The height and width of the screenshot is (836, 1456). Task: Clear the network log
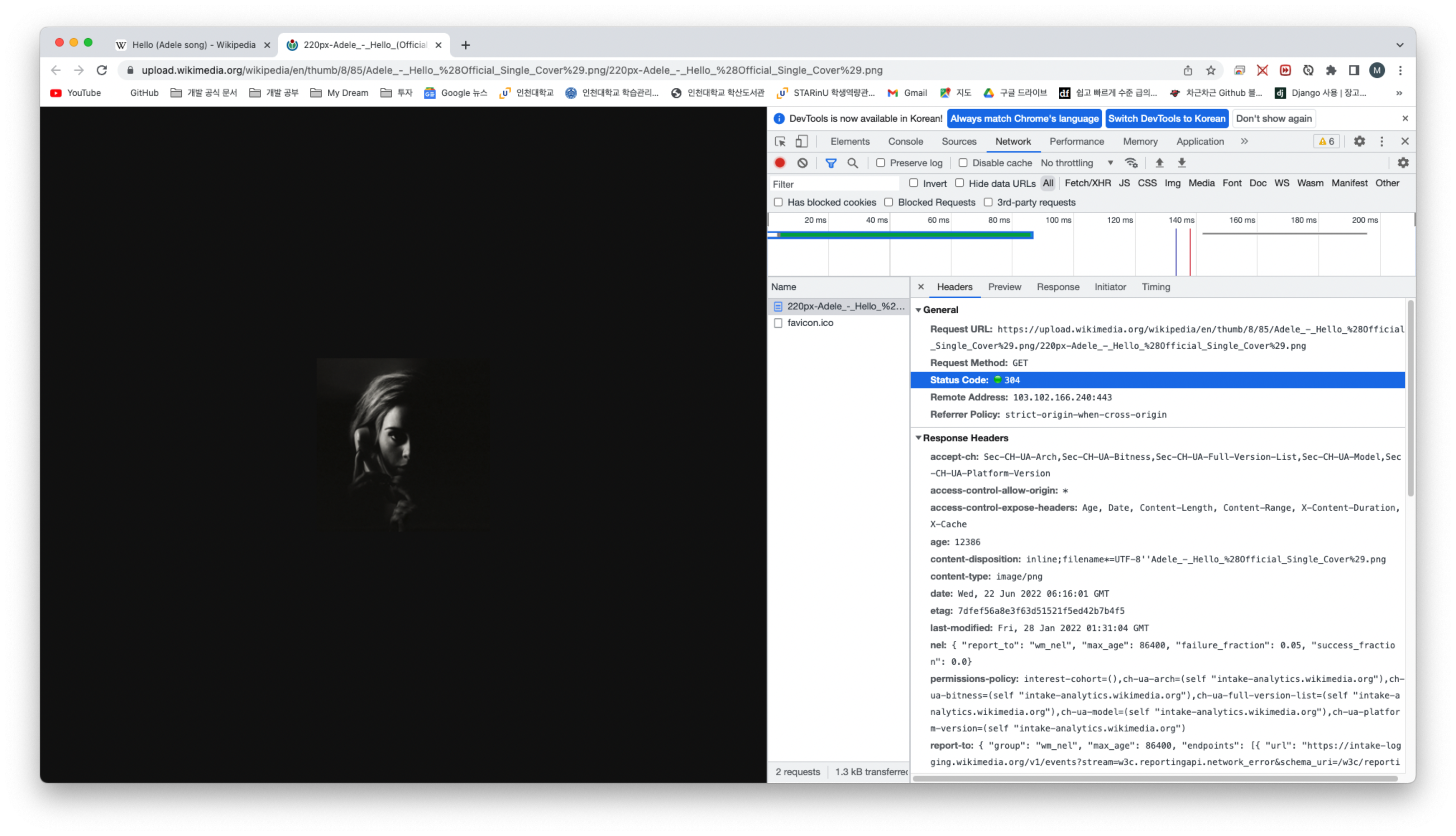(x=803, y=163)
